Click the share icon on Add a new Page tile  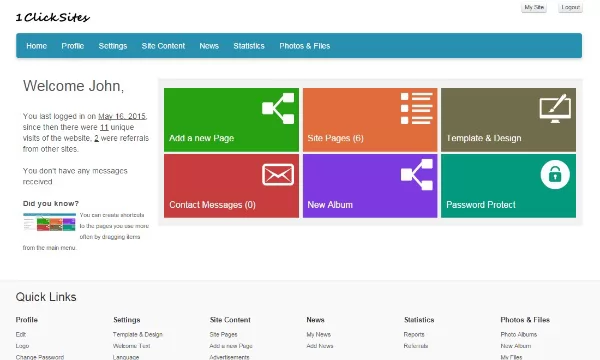(x=278, y=108)
